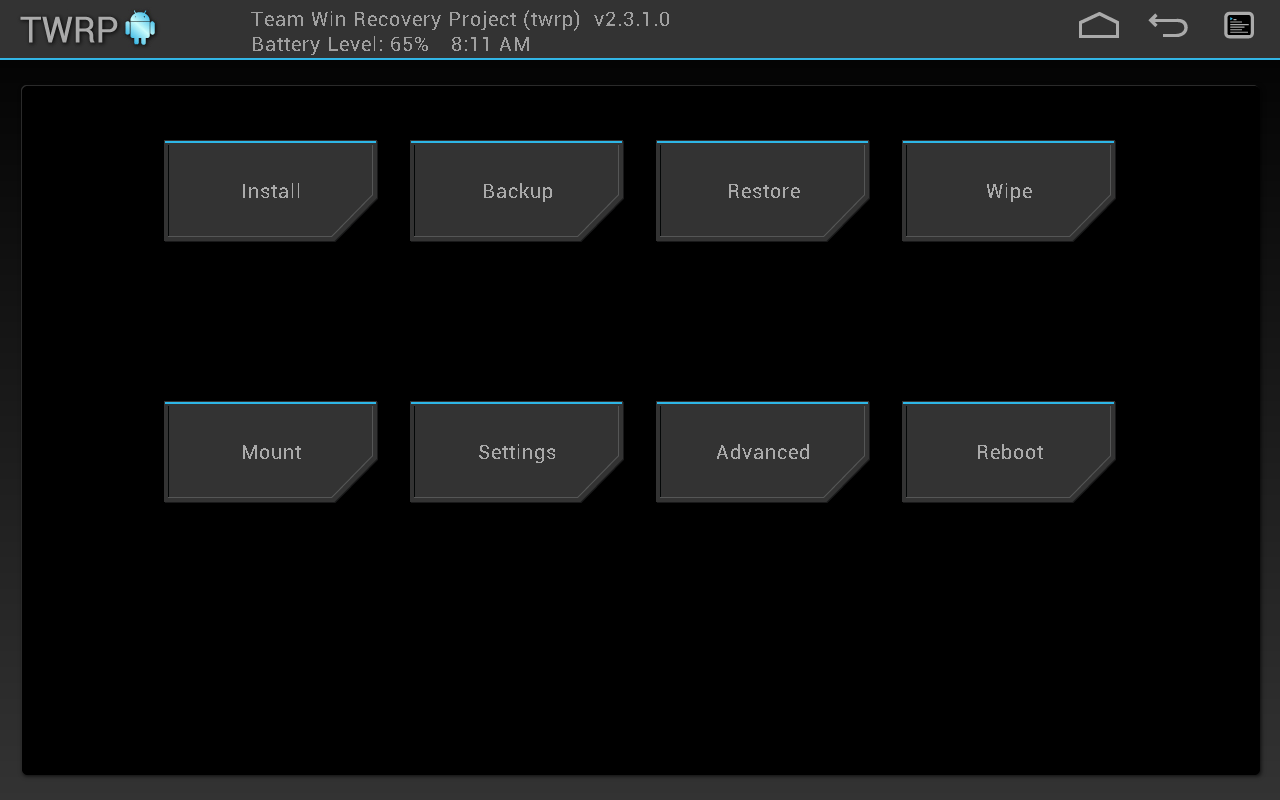1280x800 pixels.
Task: Tap the Back arrow icon
Action: point(1168,26)
